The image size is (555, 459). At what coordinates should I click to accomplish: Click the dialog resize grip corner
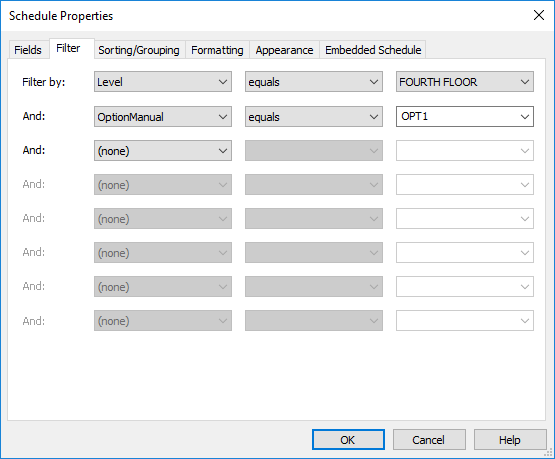point(550,454)
